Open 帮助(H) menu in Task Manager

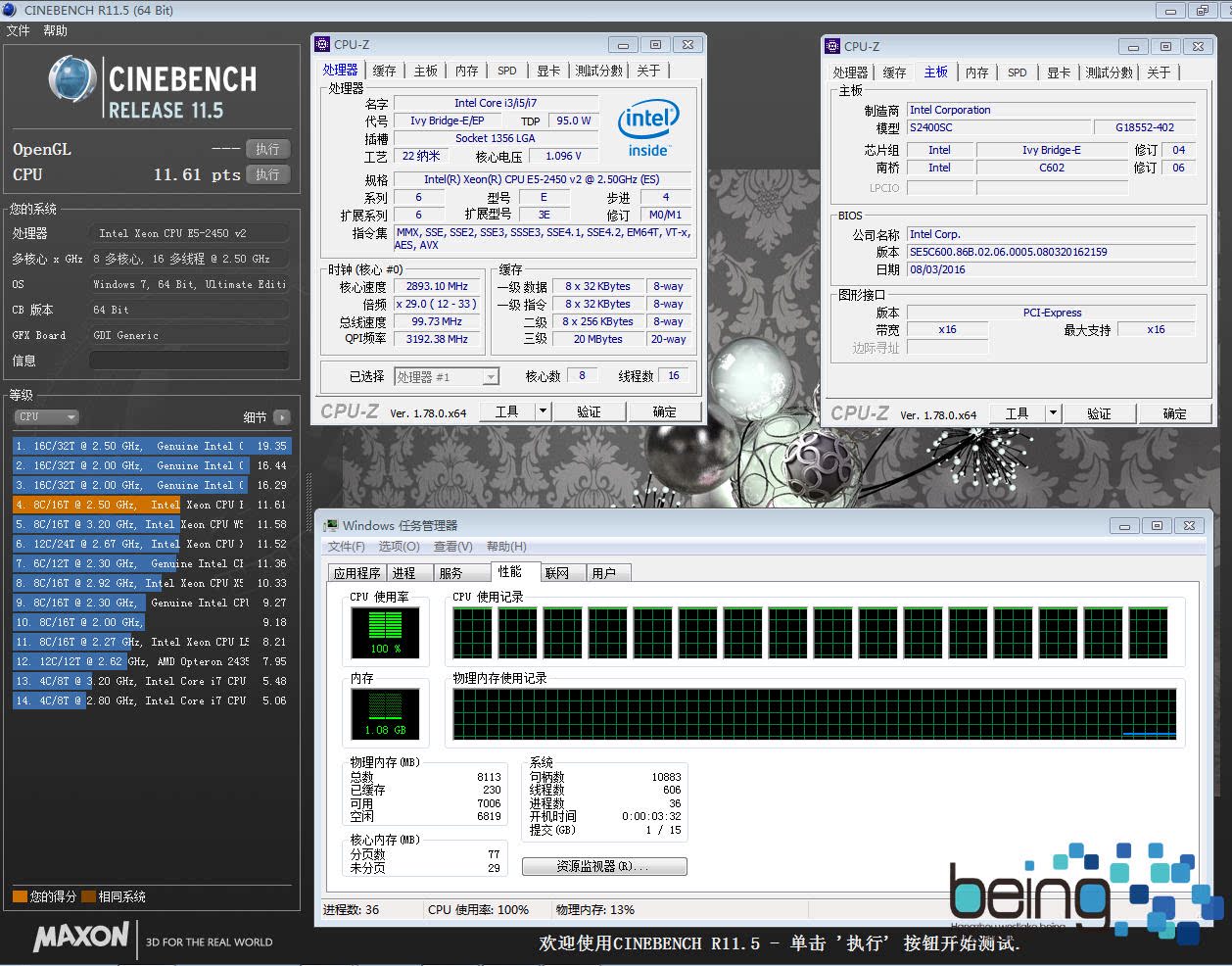coord(506,547)
